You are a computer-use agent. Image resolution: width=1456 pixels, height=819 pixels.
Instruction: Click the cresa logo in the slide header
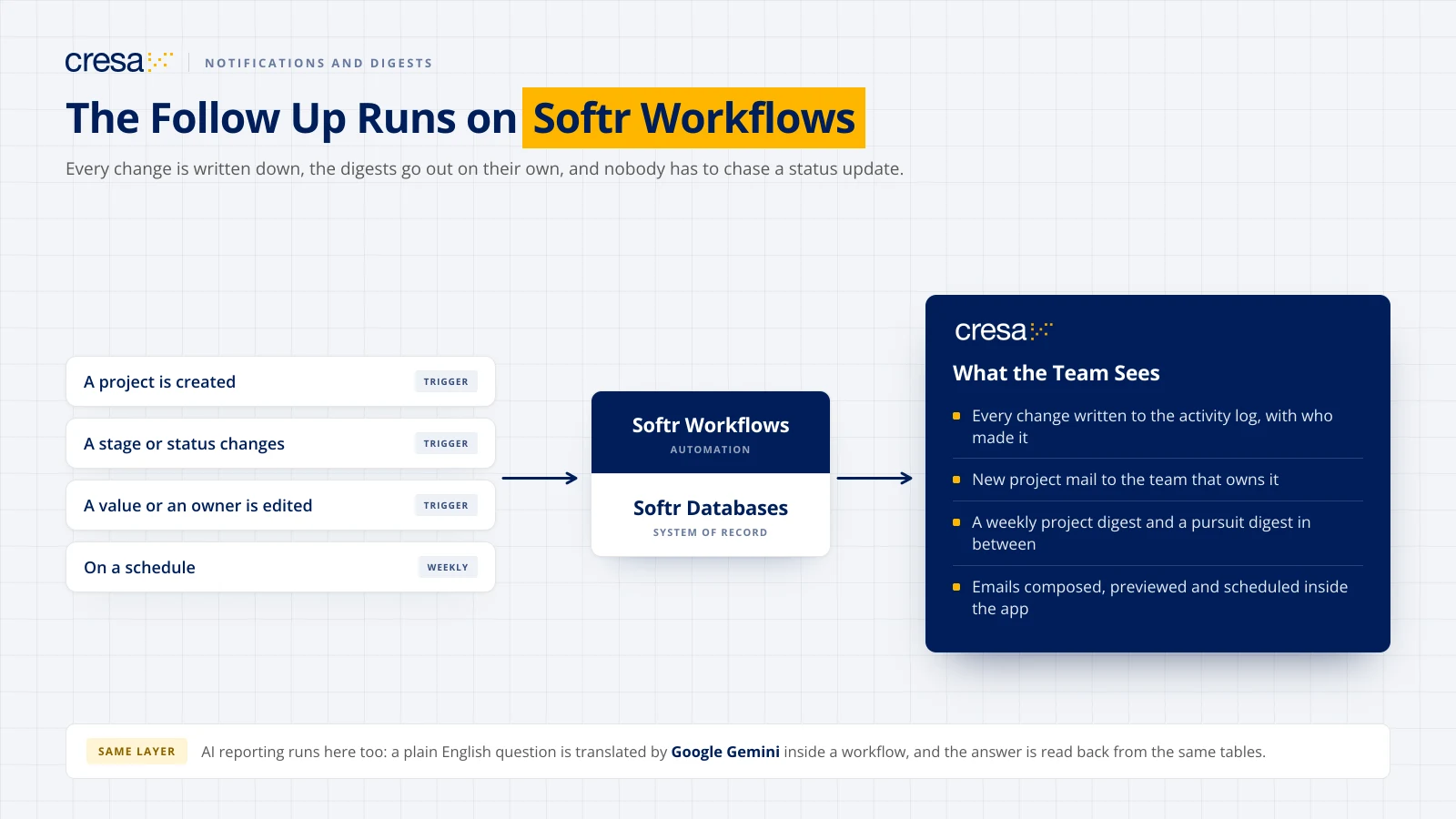(119, 62)
